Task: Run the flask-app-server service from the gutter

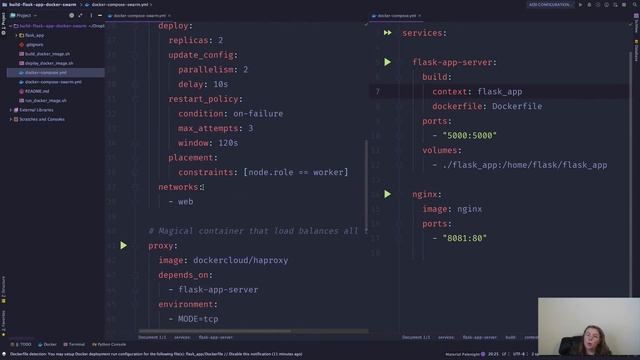Action: (387, 62)
